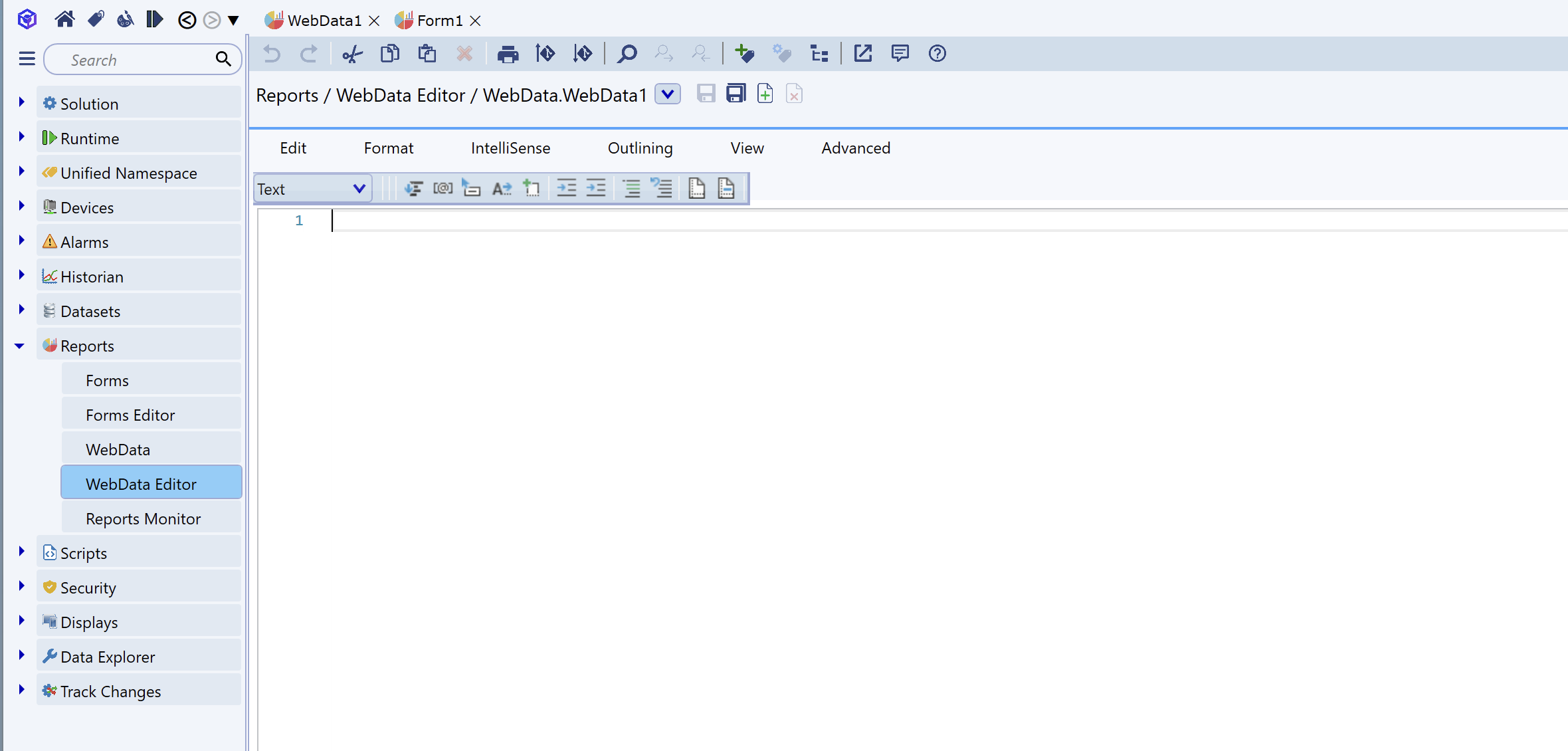Open the IntelliSense menu

(510, 148)
